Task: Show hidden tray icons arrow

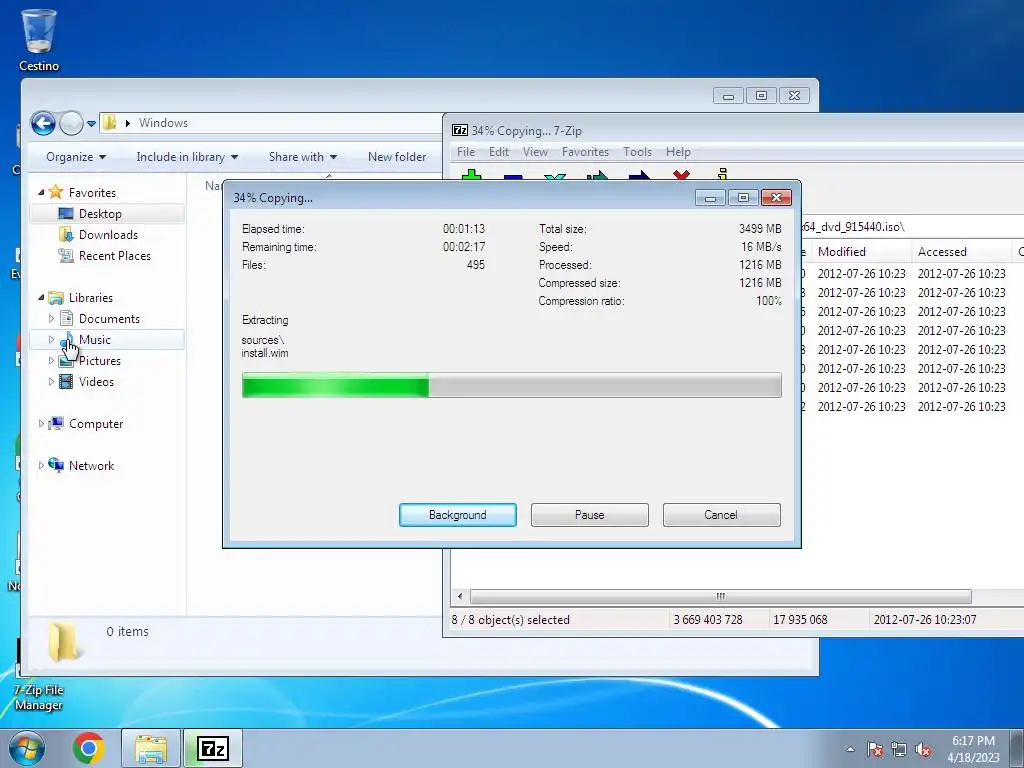Action: 850,749
